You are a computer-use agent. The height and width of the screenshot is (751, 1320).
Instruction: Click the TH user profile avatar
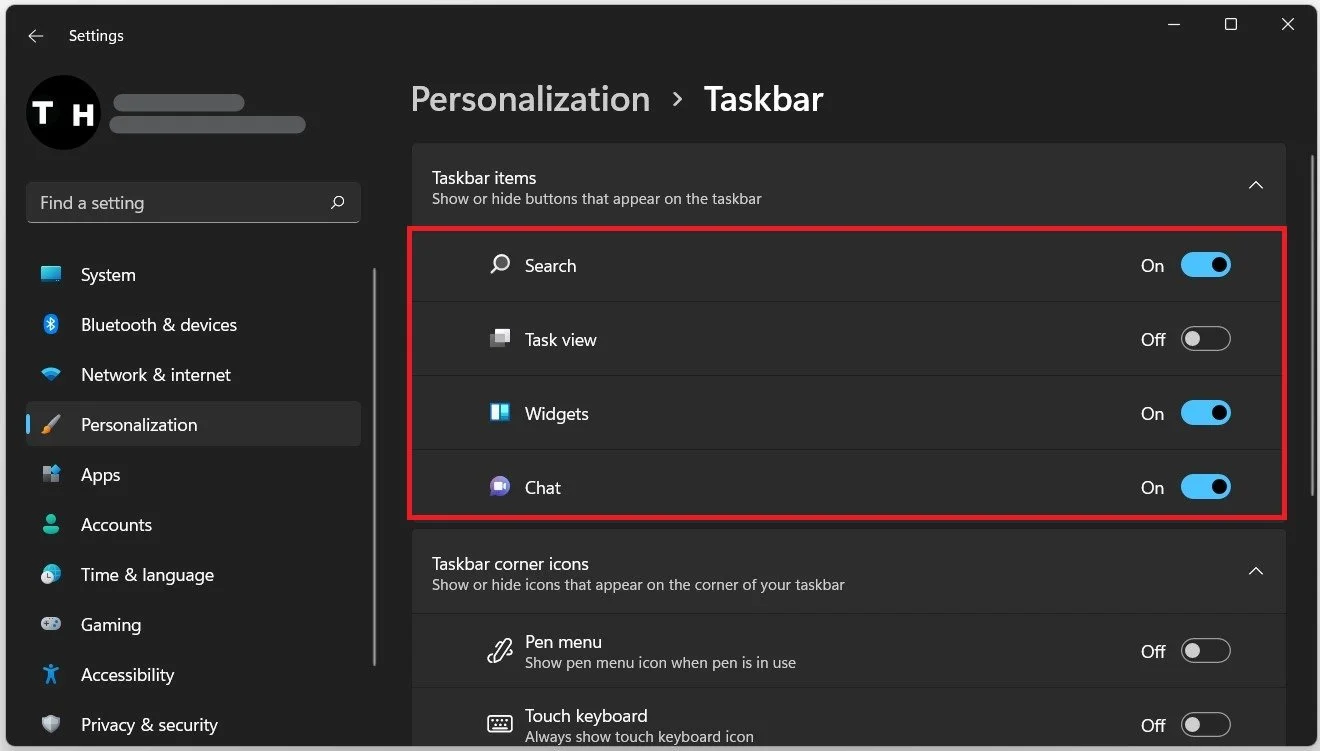[64, 113]
